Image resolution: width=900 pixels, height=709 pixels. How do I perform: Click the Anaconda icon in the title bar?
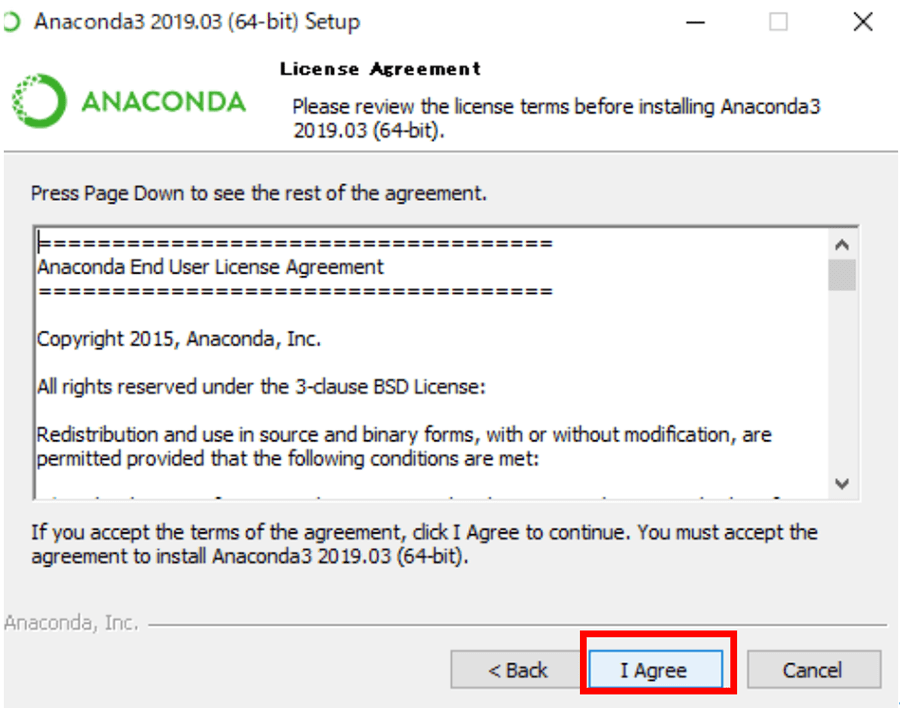coord(11,22)
